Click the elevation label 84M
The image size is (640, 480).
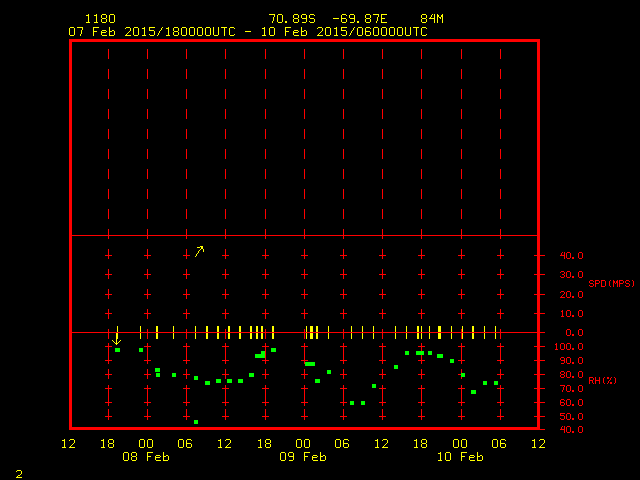tap(432, 19)
